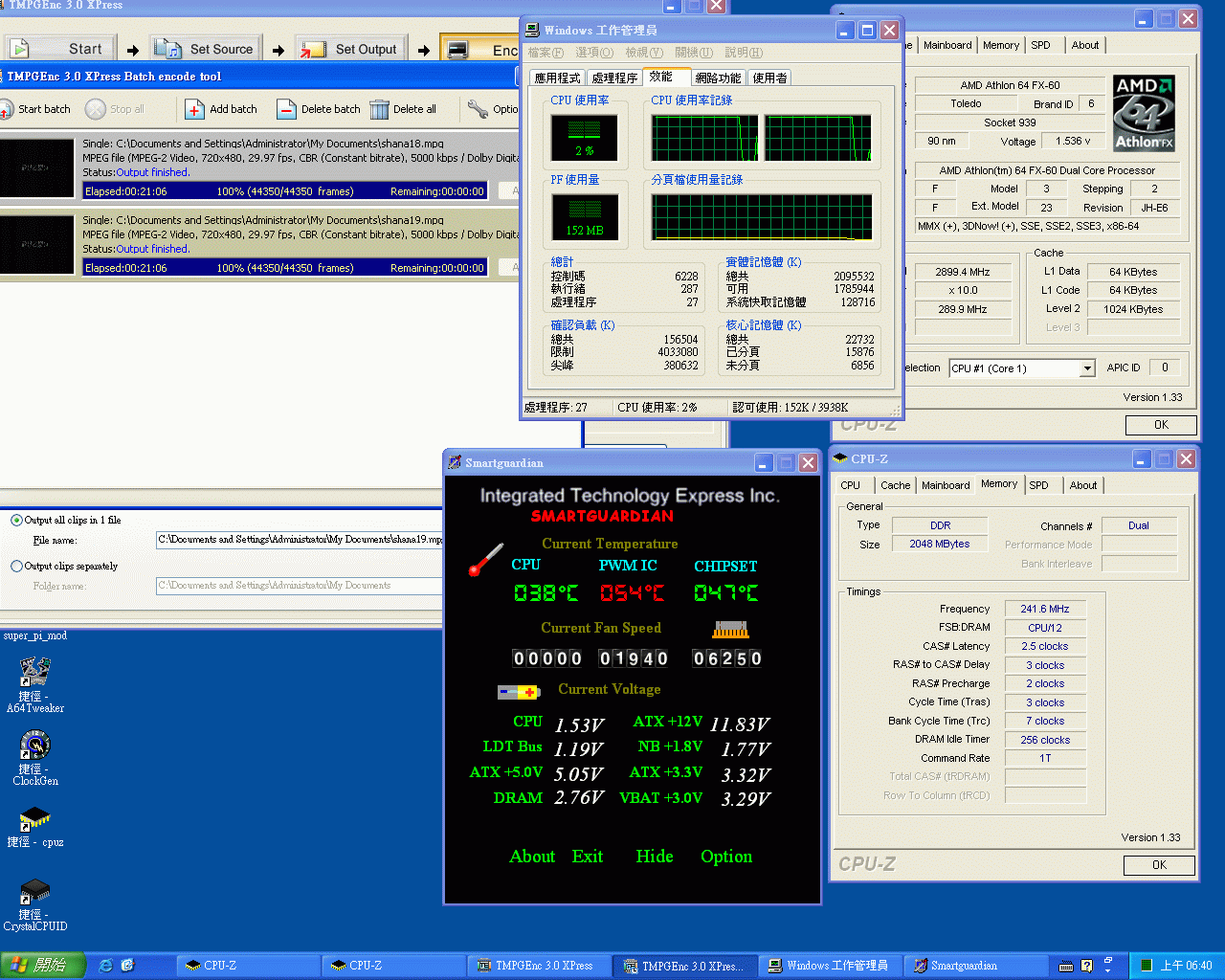Click the 2048 MBytes memory size value
This screenshot has width=1225, height=980.
940,544
